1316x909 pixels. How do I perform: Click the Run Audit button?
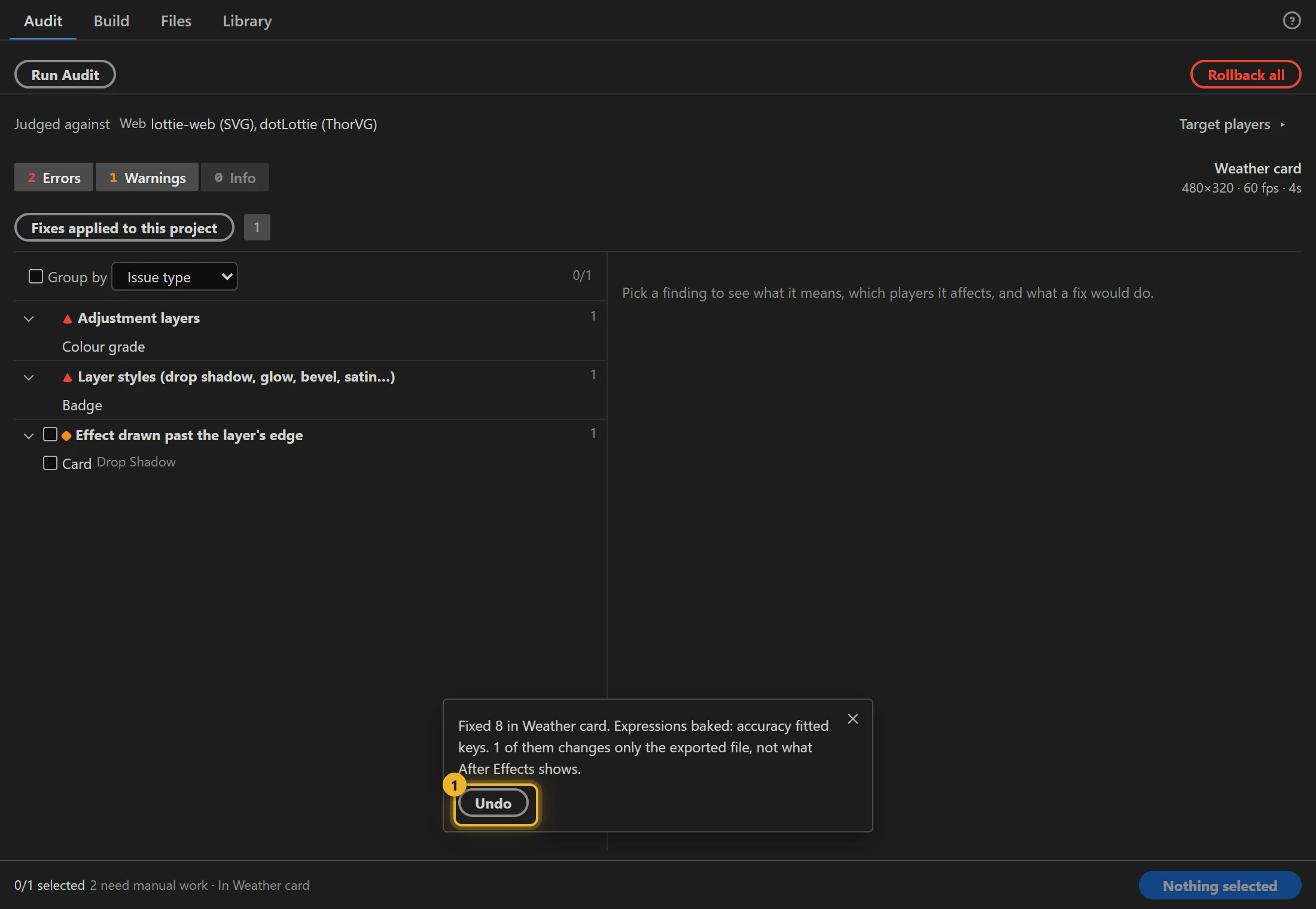pyautogui.click(x=65, y=75)
